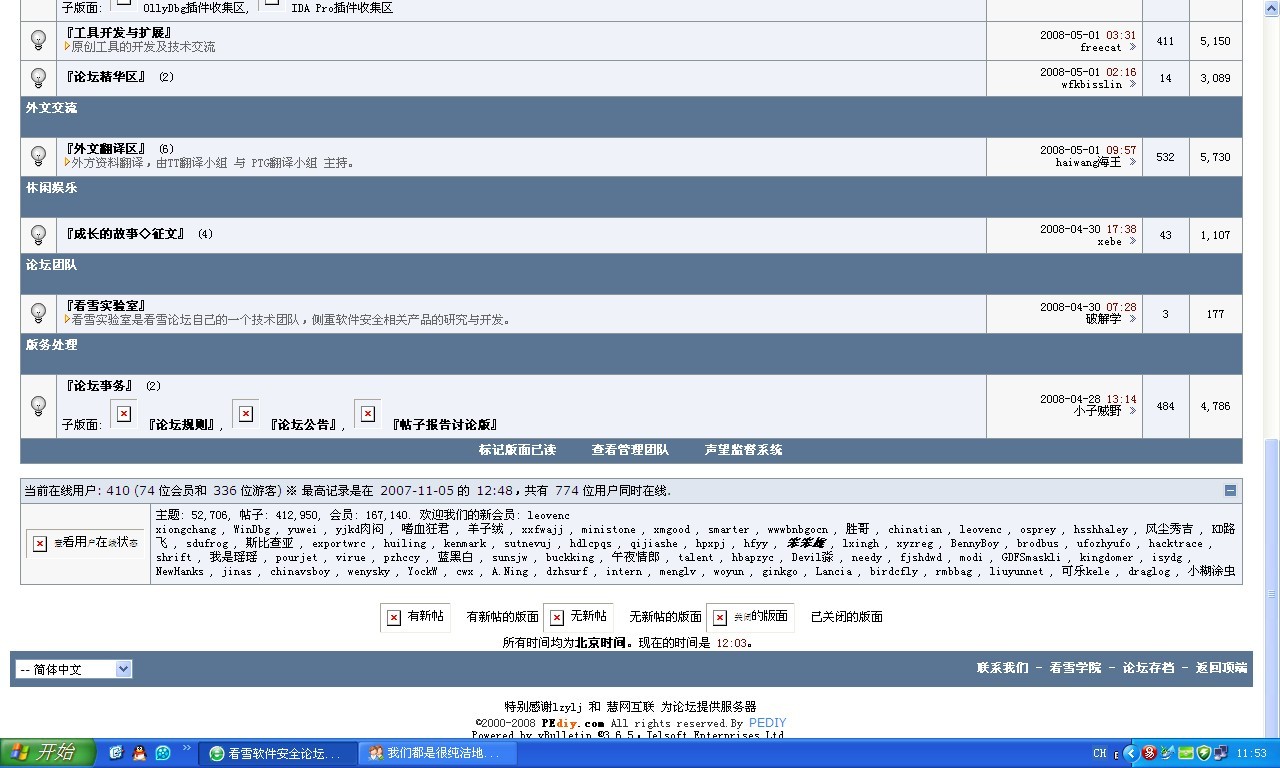Open the 『论坛规则』 subforum
The height and width of the screenshot is (768, 1280).
coord(182,425)
